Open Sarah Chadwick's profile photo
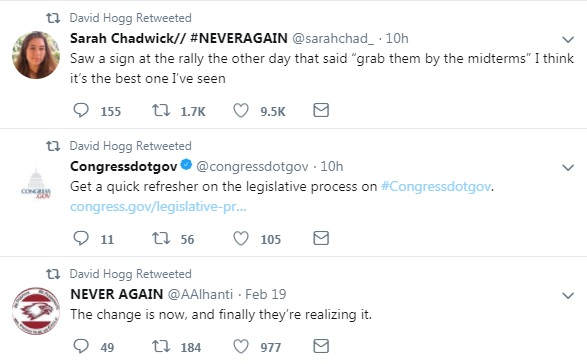Screen dimensions: 587x364 [x=36, y=55]
